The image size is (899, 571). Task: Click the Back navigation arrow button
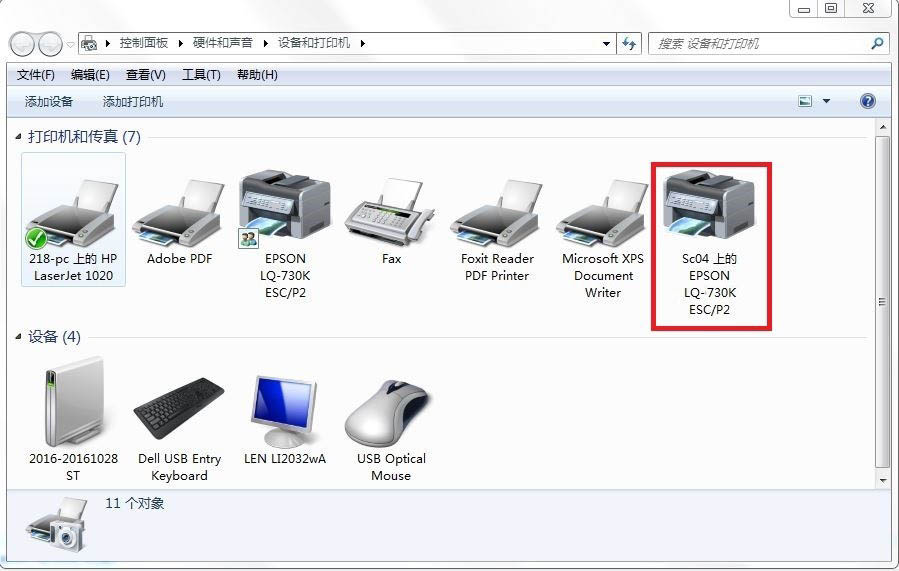pos(22,44)
